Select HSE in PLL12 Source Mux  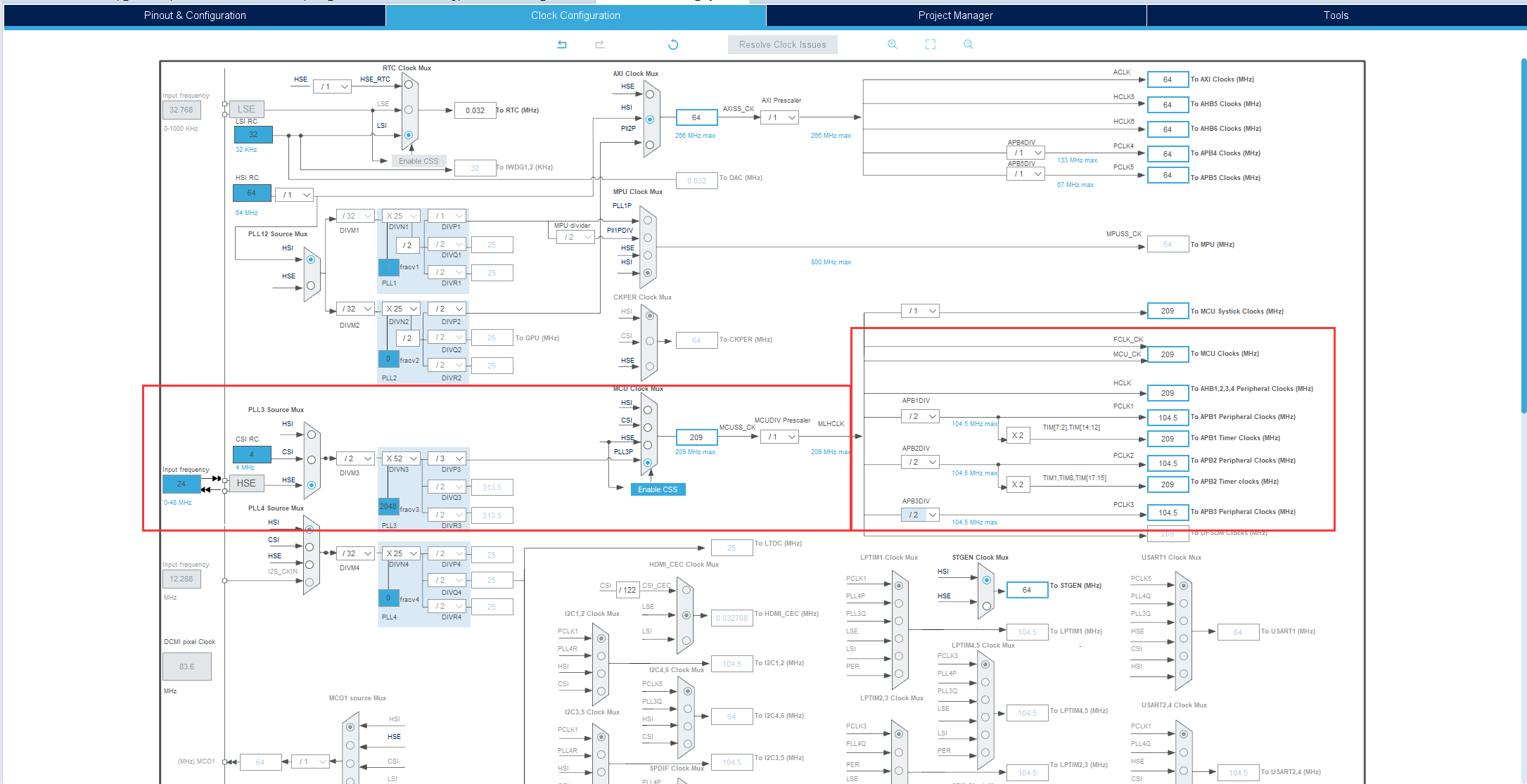point(310,285)
